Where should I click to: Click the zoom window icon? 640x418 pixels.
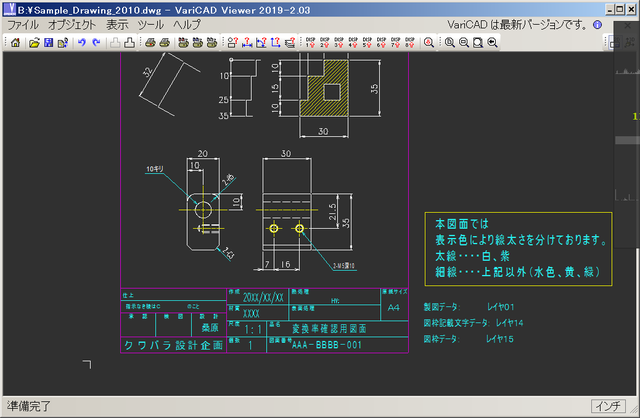(478, 42)
